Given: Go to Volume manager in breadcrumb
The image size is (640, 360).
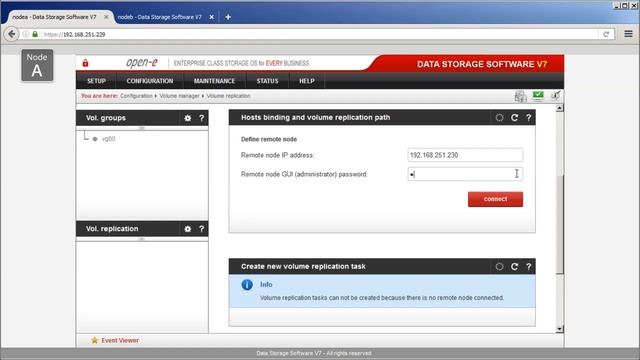Looking at the screenshot, I should [179, 96].
